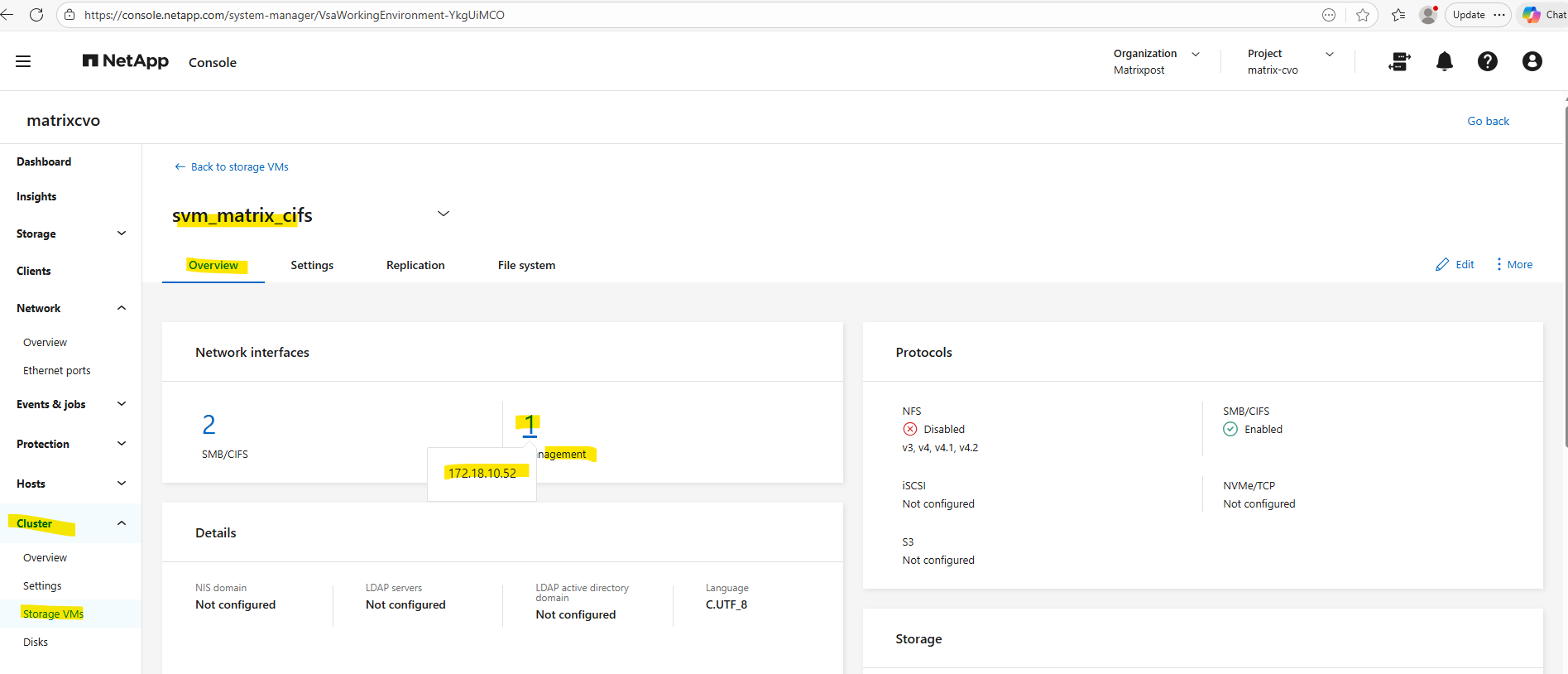The height and width of the screenshot is (674, 1568).
Task: Open Dashboard in the sidebar
Action: 44,161
